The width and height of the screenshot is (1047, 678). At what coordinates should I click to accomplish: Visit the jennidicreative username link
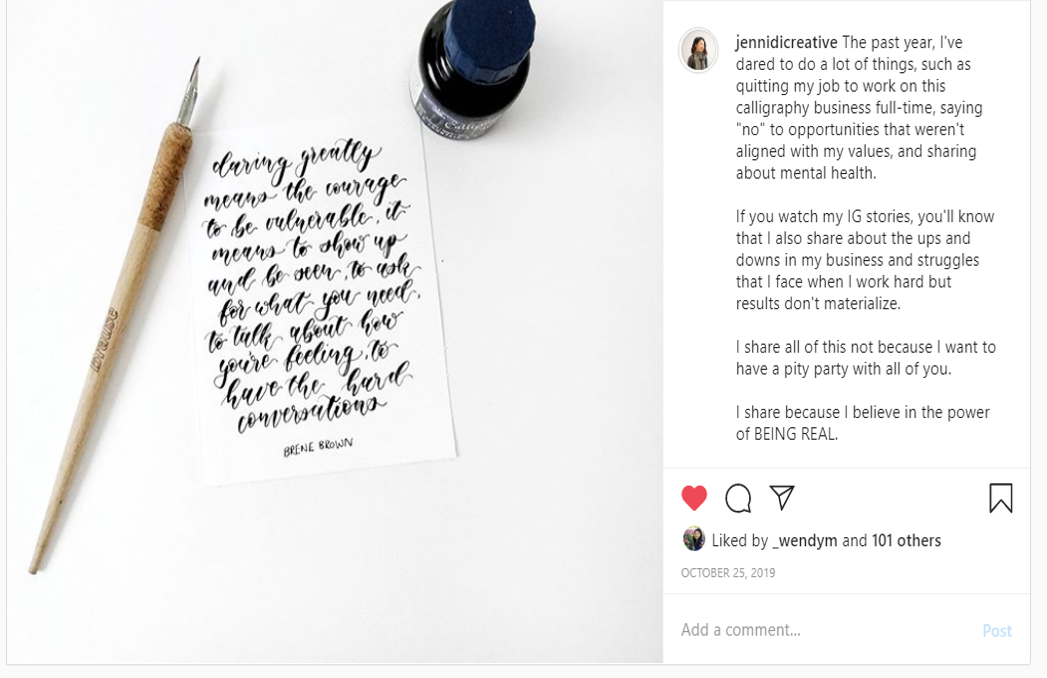click(x=786, y=43)
